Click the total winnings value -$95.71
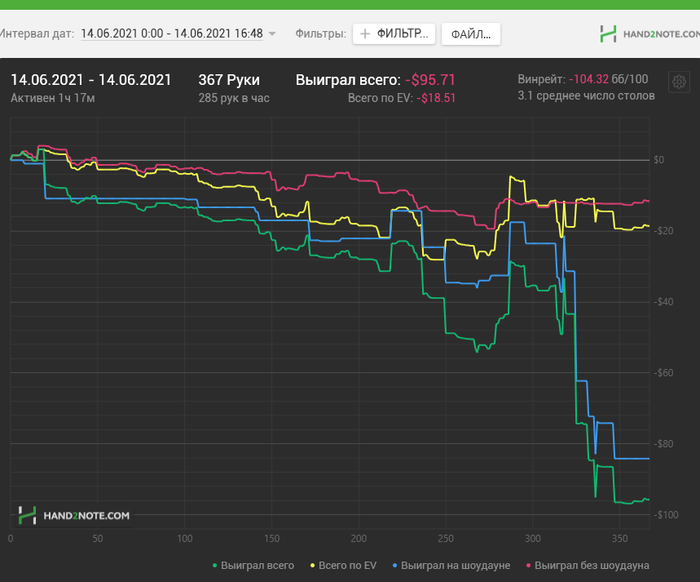This screenshot has width=700, height=582. (x=430, y=80)
